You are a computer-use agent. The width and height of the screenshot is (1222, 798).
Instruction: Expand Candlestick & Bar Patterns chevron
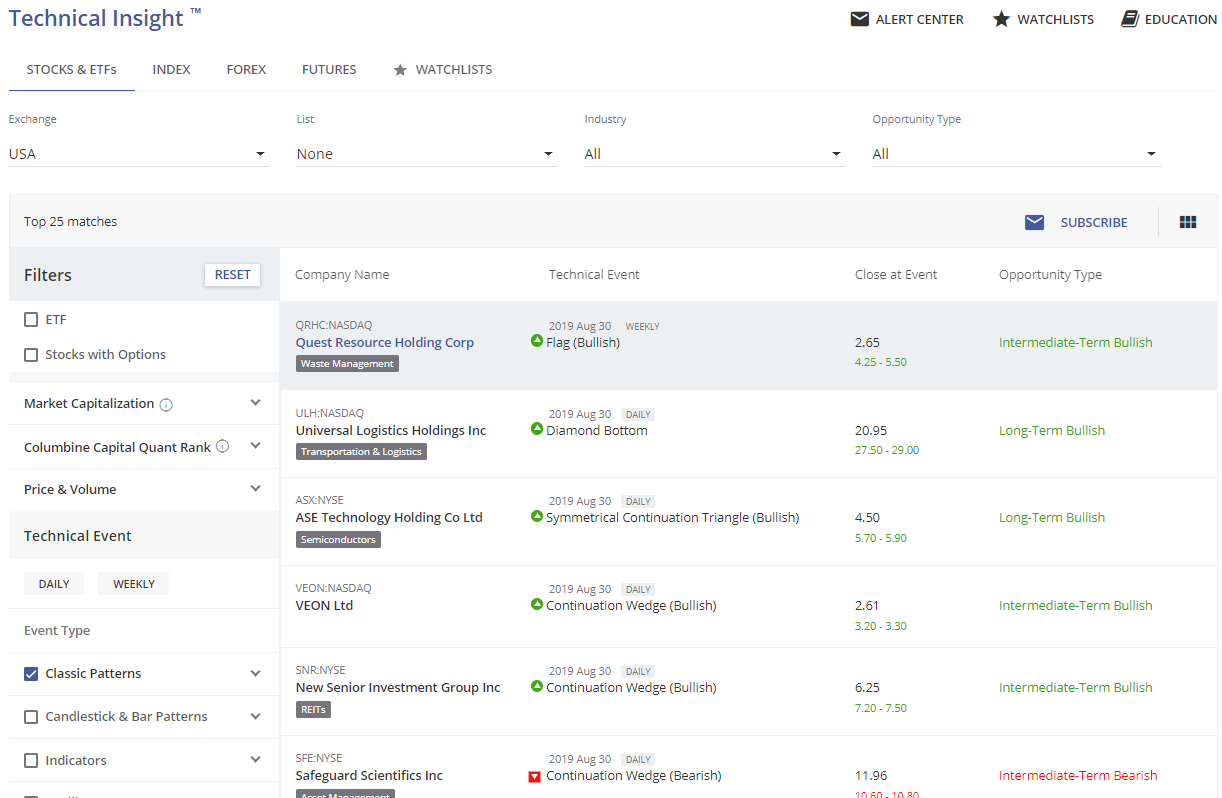click(x=256, y=716)
